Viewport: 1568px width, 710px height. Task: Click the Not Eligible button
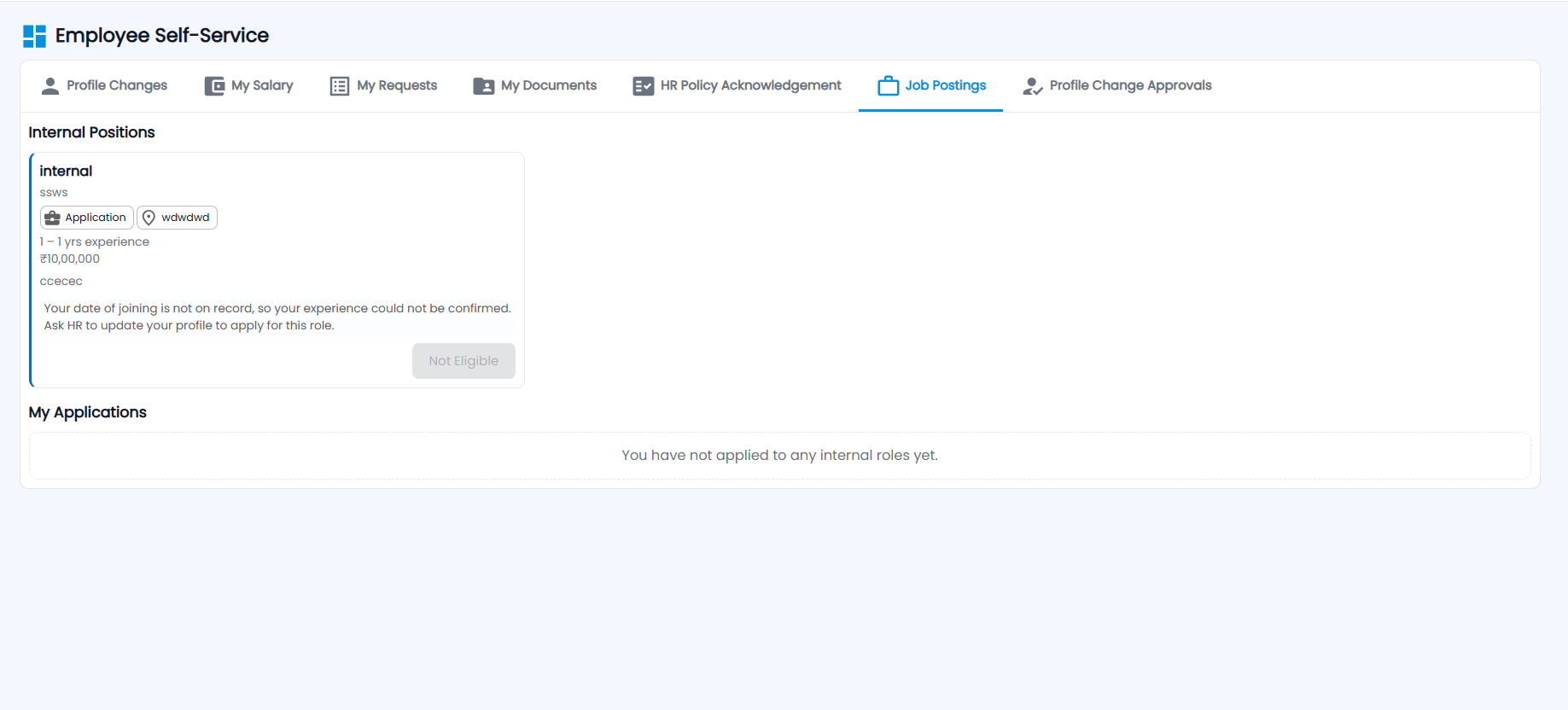point(463,361)
